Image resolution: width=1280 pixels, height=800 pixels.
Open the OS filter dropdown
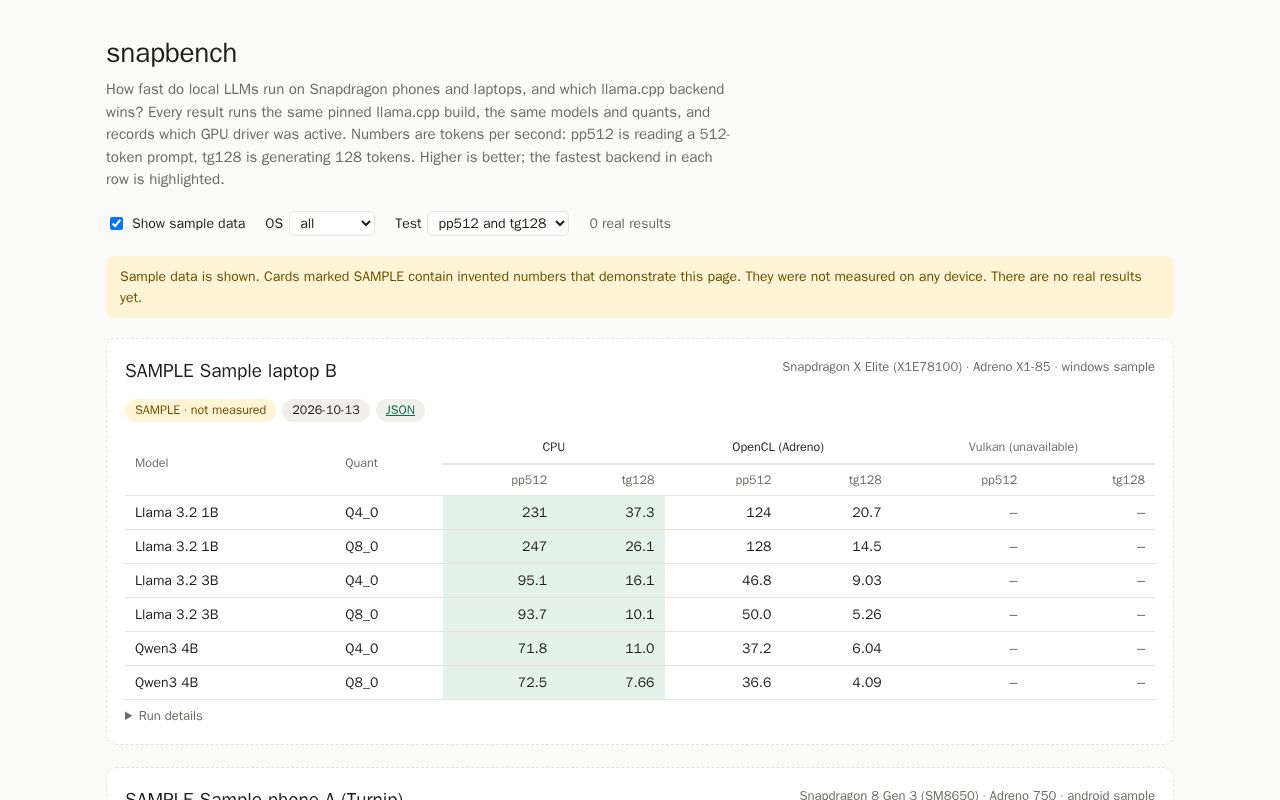click(332, 224)
